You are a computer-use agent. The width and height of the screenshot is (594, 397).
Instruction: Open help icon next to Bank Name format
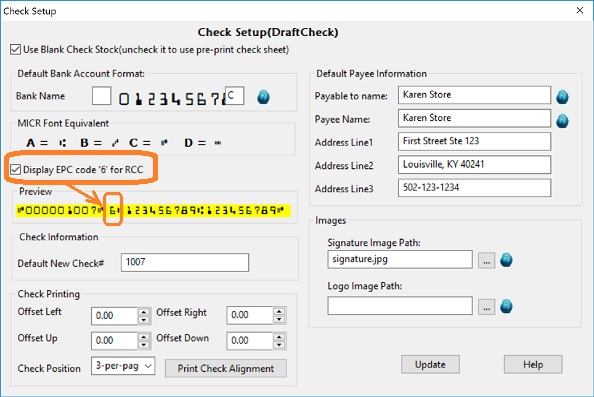point(263,97)
